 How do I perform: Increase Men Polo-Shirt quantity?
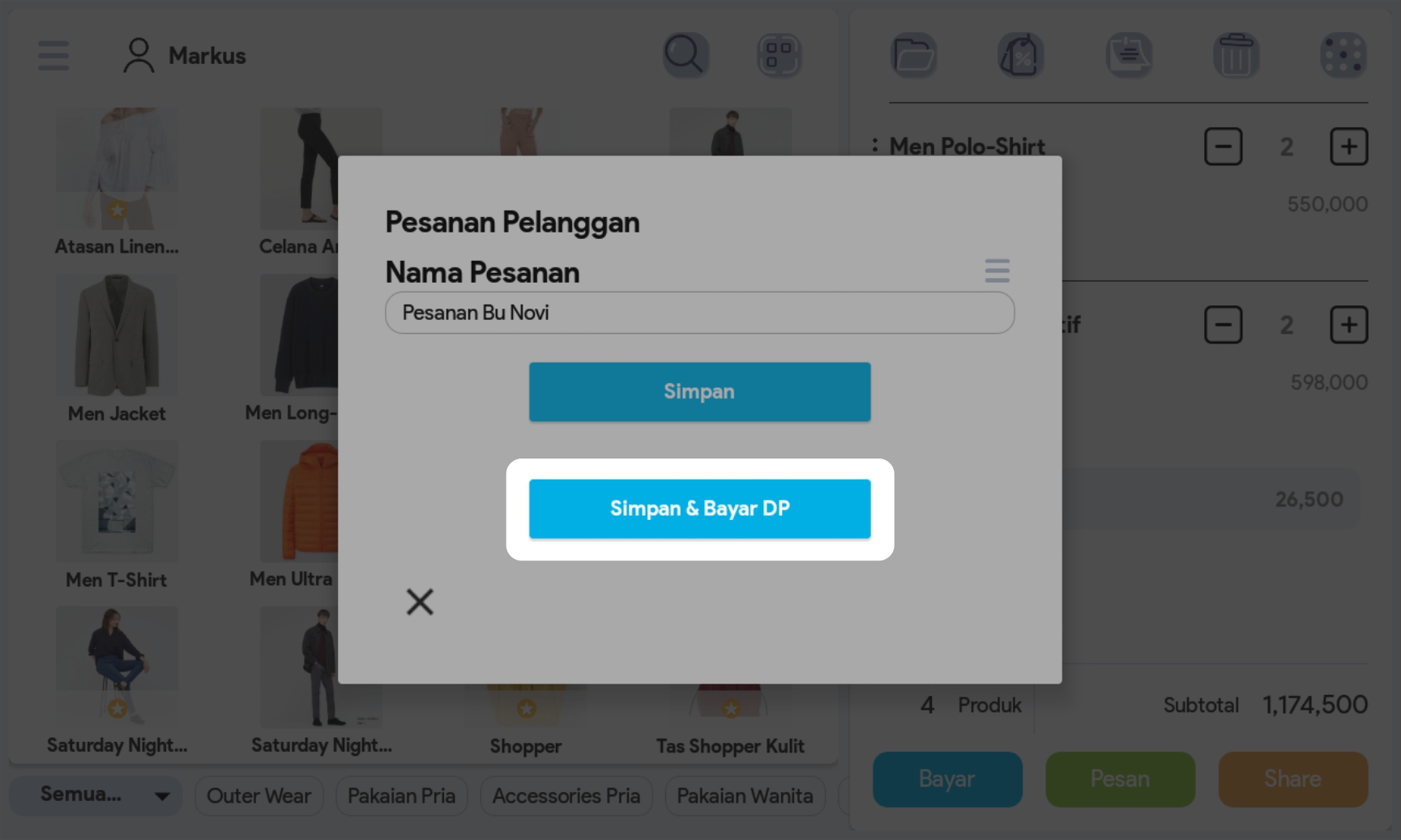click(1348, 147)
